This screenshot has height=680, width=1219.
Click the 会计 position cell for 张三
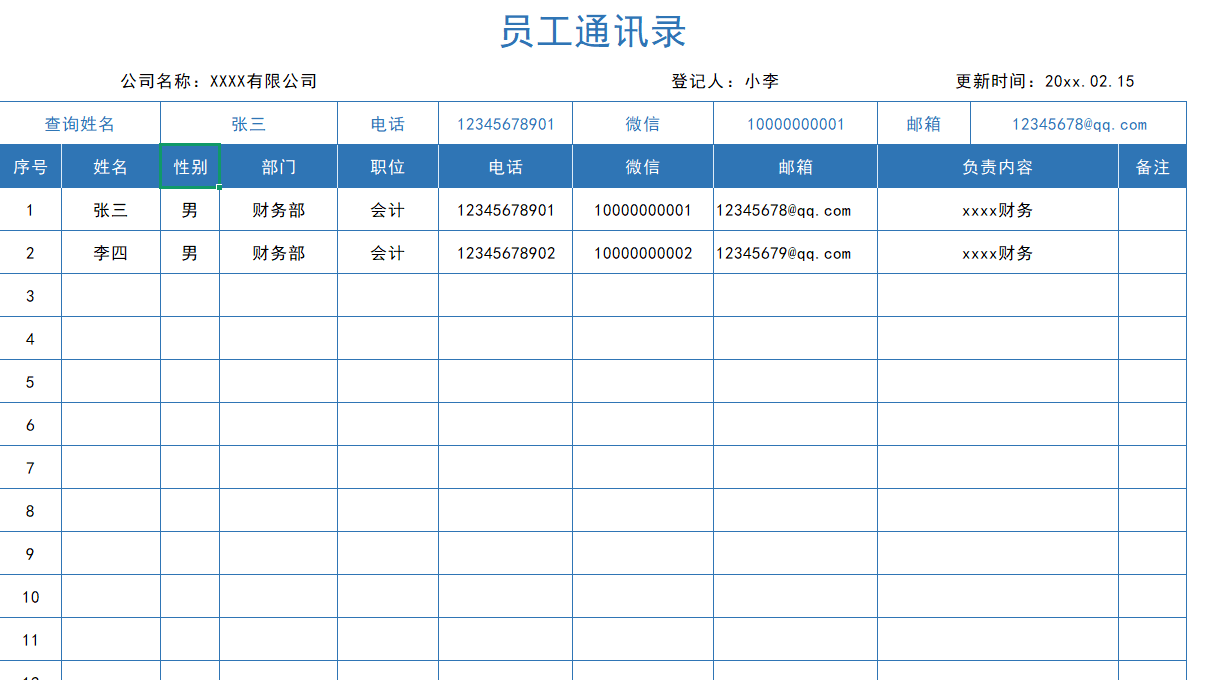click(388, 210)
